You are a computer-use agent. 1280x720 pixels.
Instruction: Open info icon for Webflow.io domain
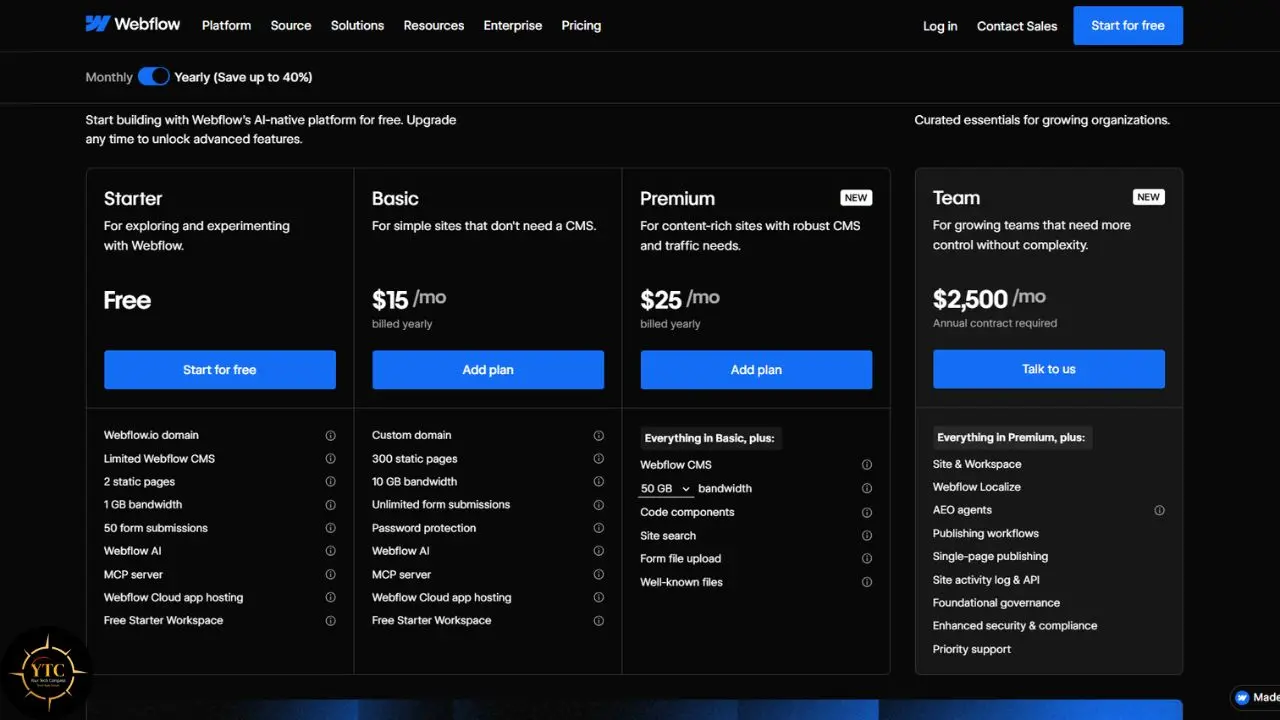pyautogui.click(x=330, y=436)
